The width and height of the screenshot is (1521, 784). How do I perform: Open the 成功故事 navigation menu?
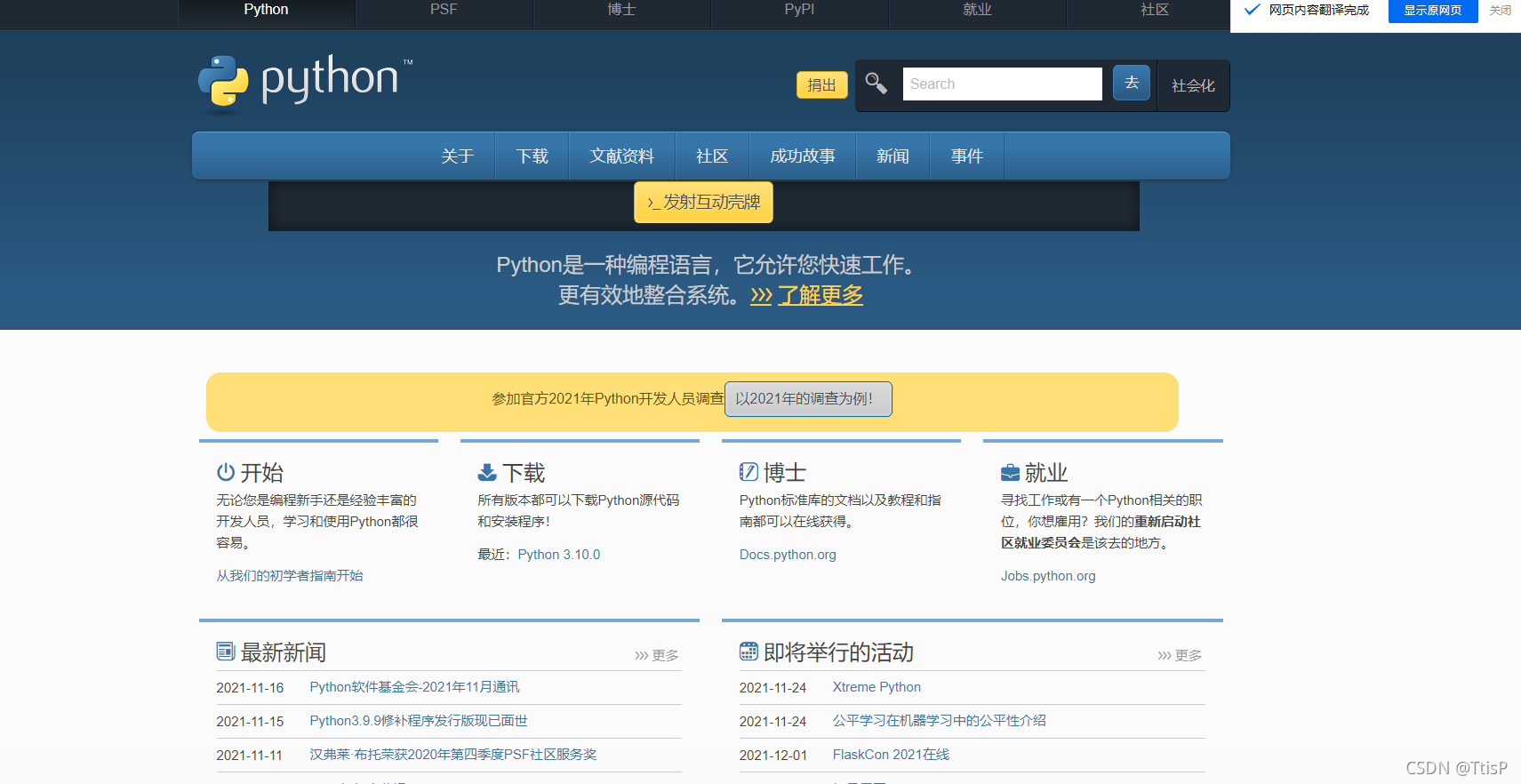(802, 156)
